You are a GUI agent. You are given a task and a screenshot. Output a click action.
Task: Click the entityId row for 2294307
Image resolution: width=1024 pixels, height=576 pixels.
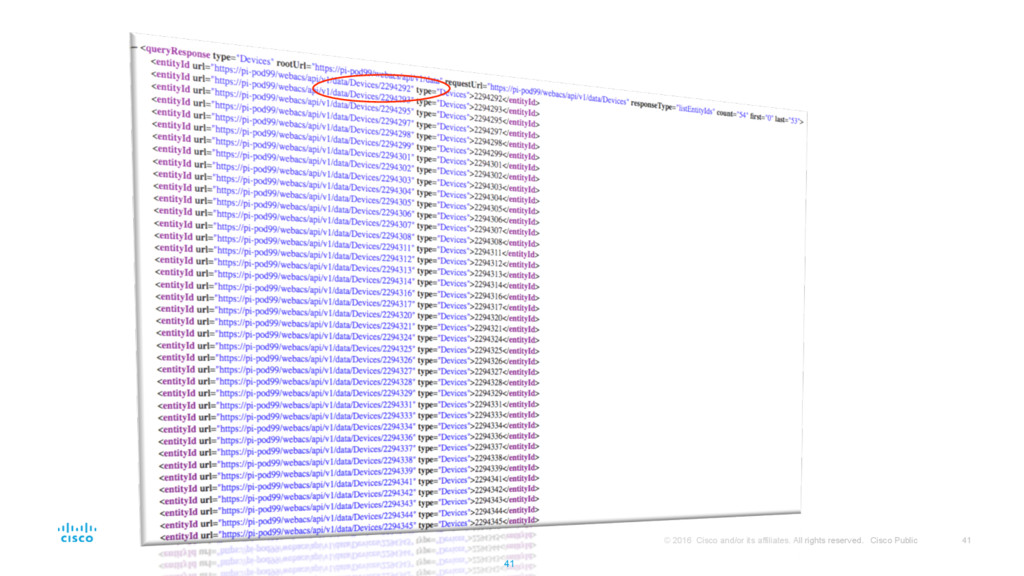347,223
